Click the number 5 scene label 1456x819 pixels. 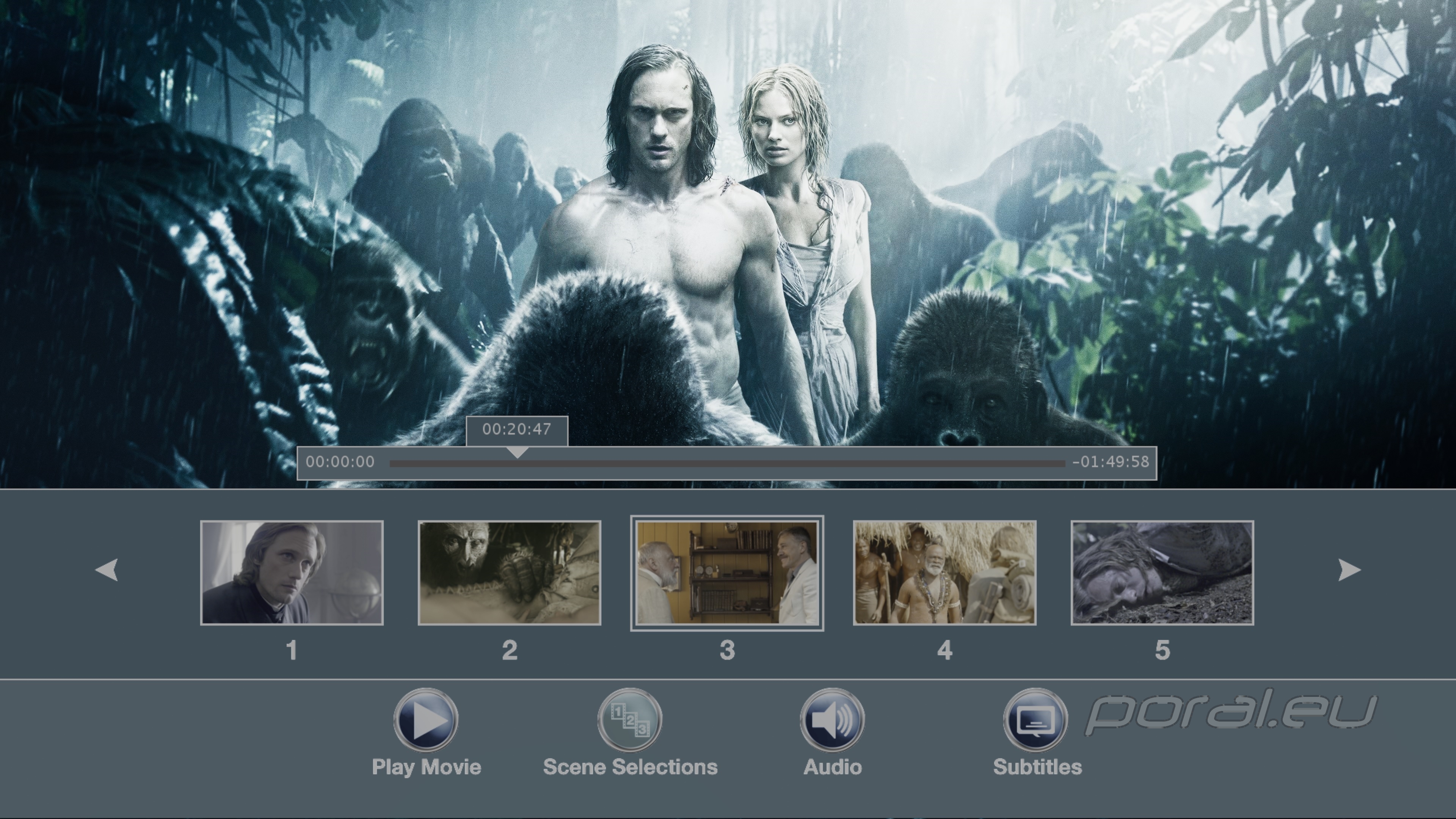pos(1162,651)
